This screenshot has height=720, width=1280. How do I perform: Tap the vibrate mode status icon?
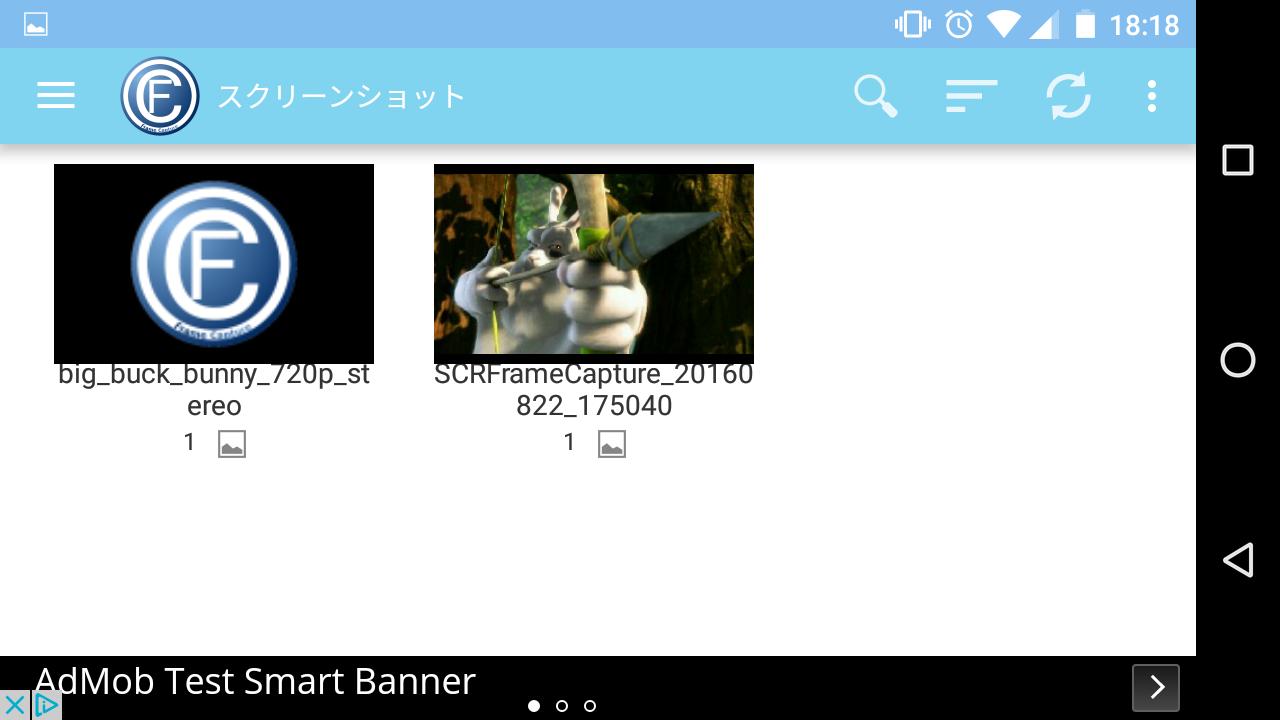(x=913, y=24)
